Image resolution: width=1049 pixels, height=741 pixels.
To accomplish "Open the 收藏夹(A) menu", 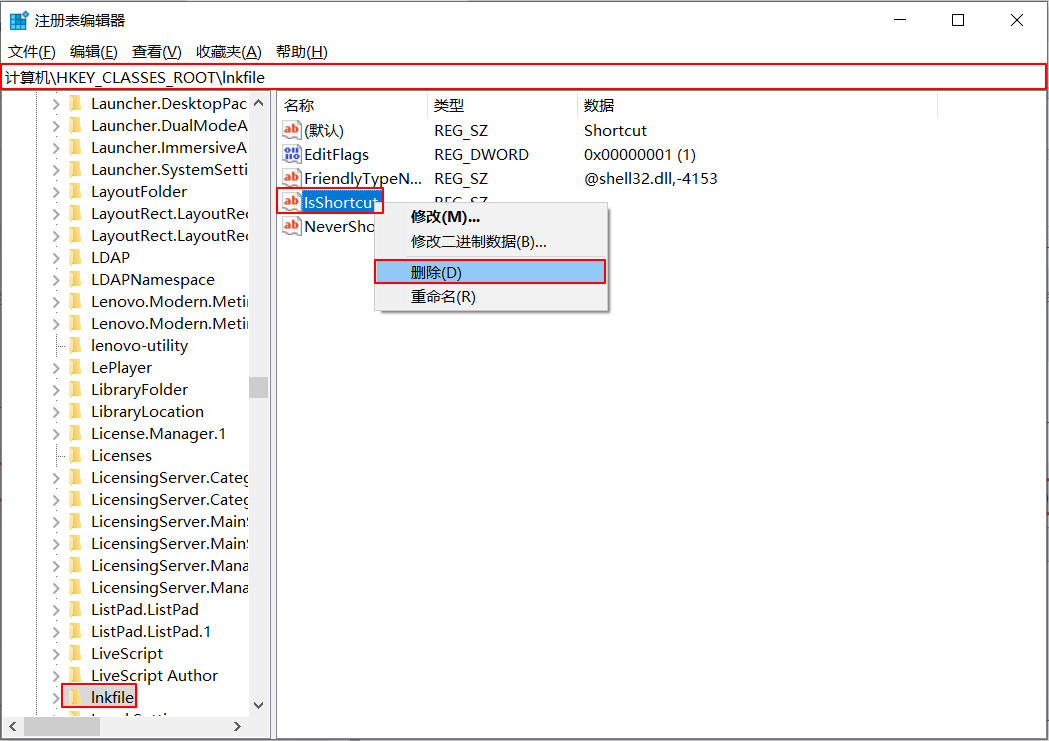I will (229, 51).
